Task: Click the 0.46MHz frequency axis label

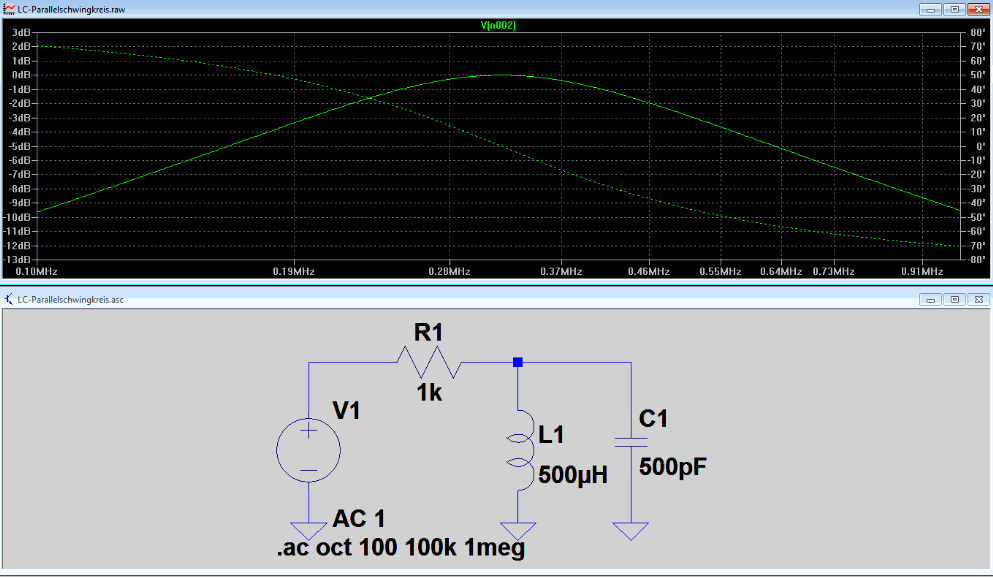Action: 648,272
